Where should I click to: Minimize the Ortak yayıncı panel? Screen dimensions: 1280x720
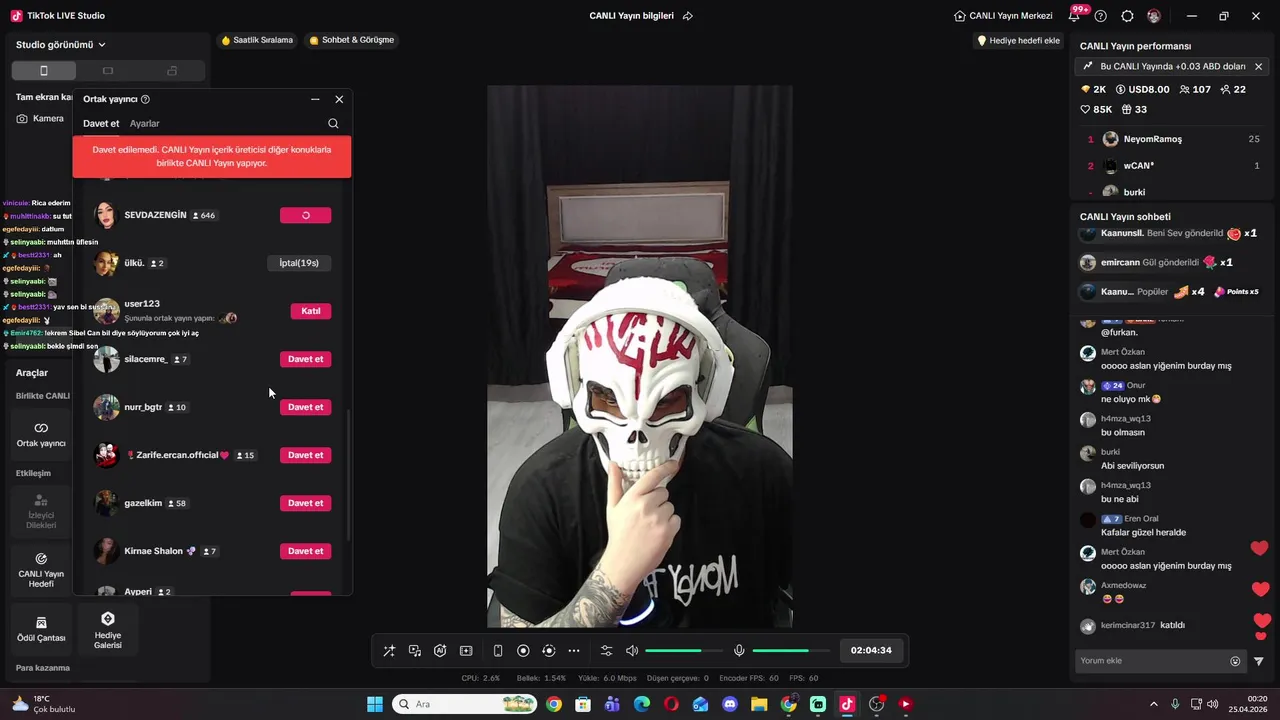[x=315, y=99]
